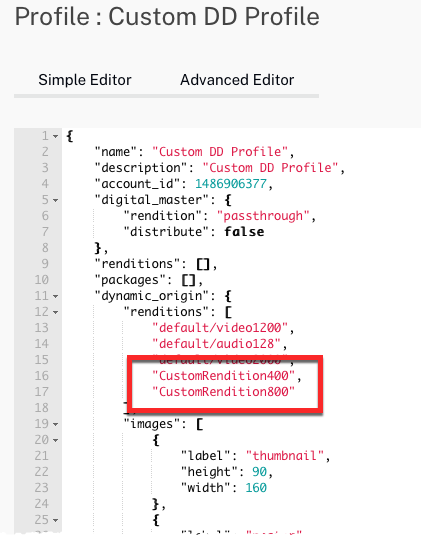Image resolution: width=421 pixels, height=535 pixels.
Task: Click the "default/audio128" rendition entry
Action: click(x=216, y=344)
